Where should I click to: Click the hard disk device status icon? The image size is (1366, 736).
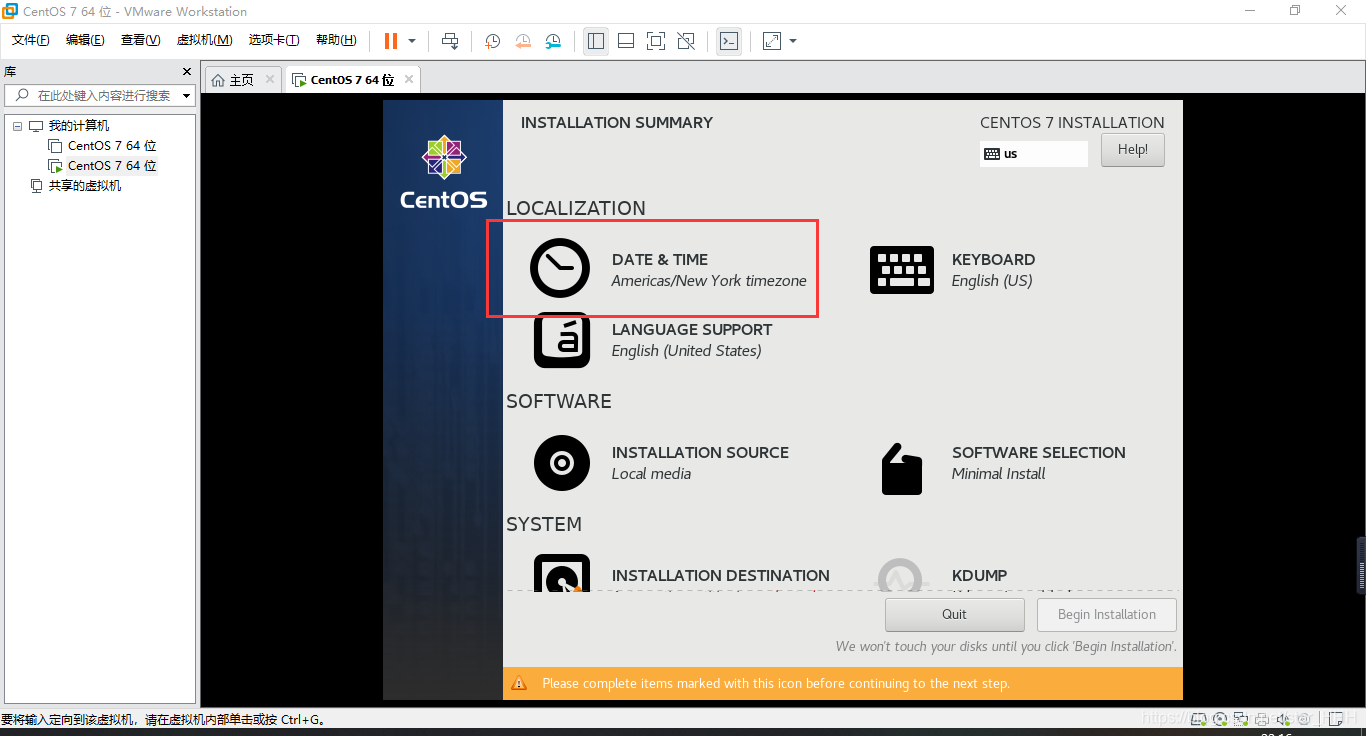[x=1197, y=718]
